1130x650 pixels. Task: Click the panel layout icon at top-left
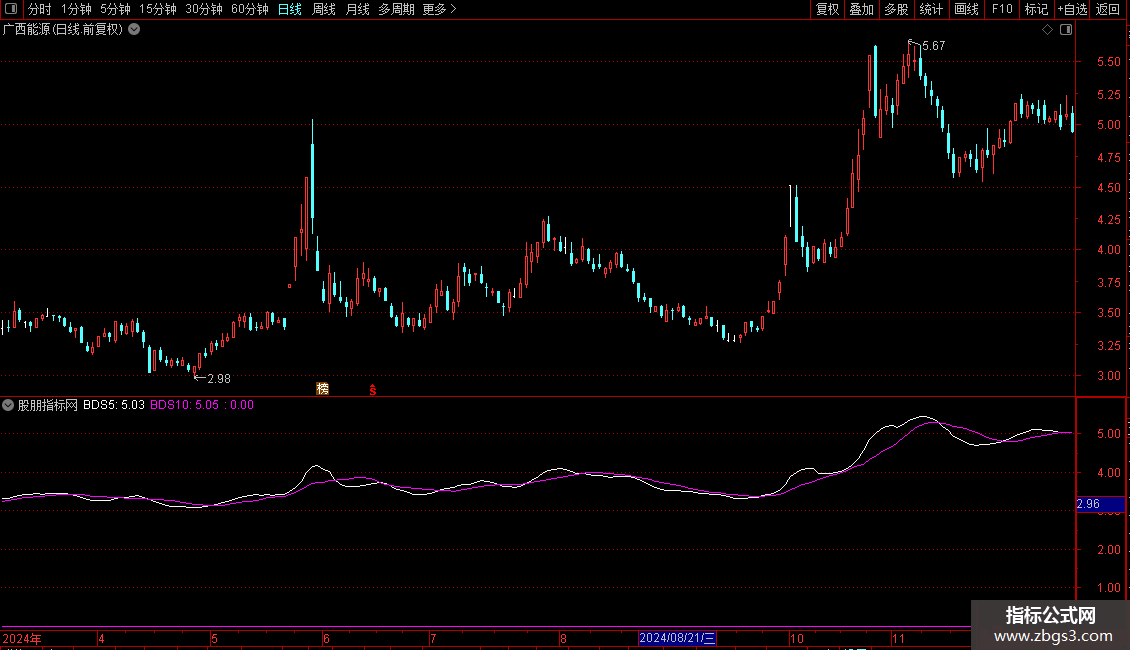(x=11, y=9)
